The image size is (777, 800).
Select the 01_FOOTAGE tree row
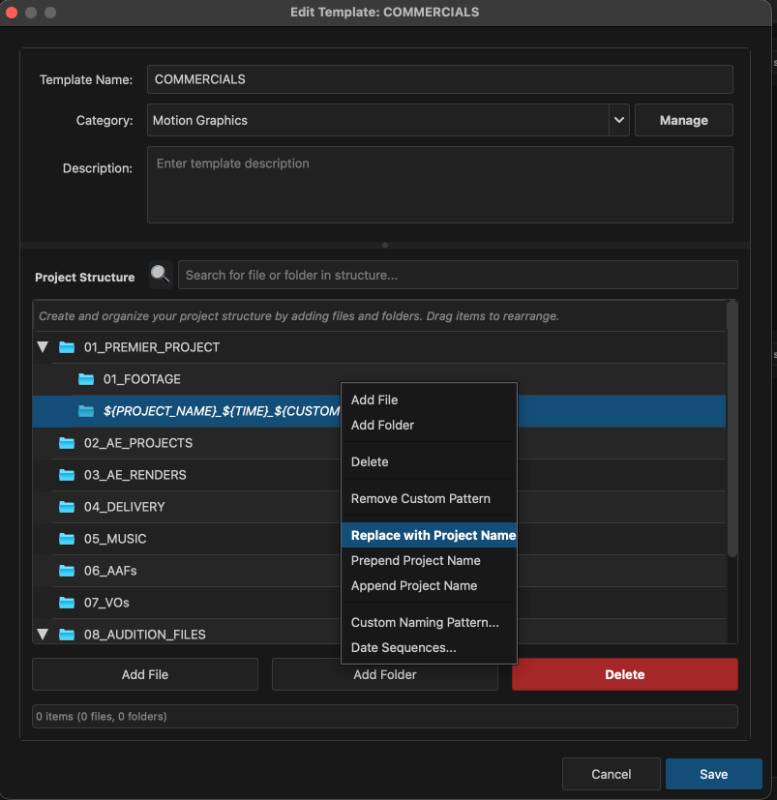(x=380, y=379)
